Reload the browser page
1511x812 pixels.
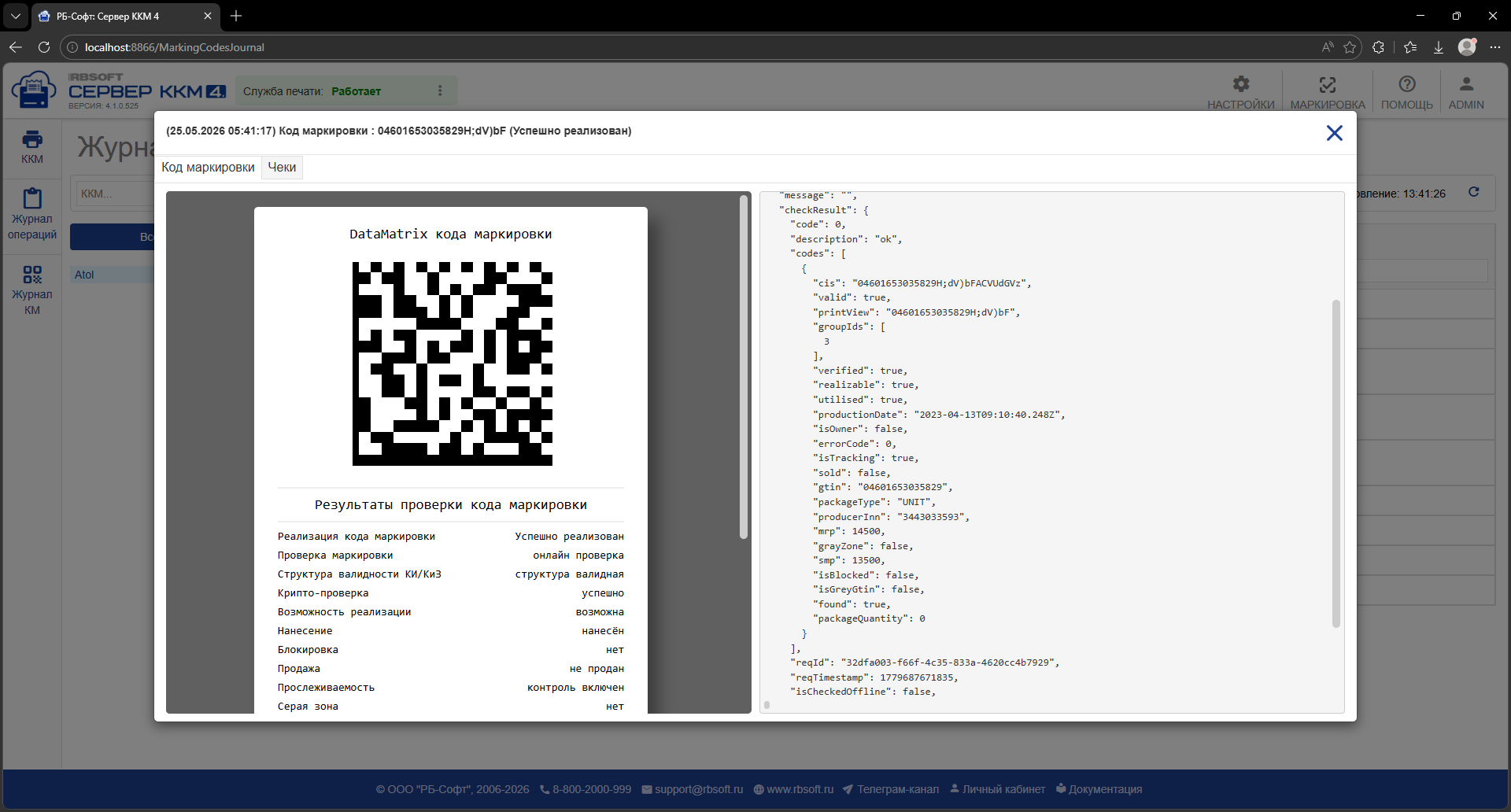44,47
